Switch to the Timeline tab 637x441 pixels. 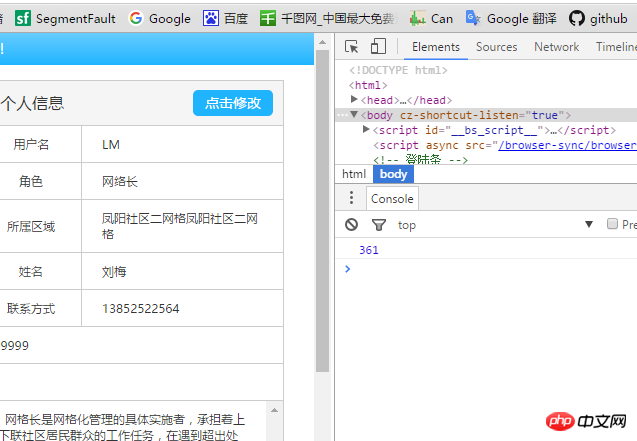[x=615, y=47]
